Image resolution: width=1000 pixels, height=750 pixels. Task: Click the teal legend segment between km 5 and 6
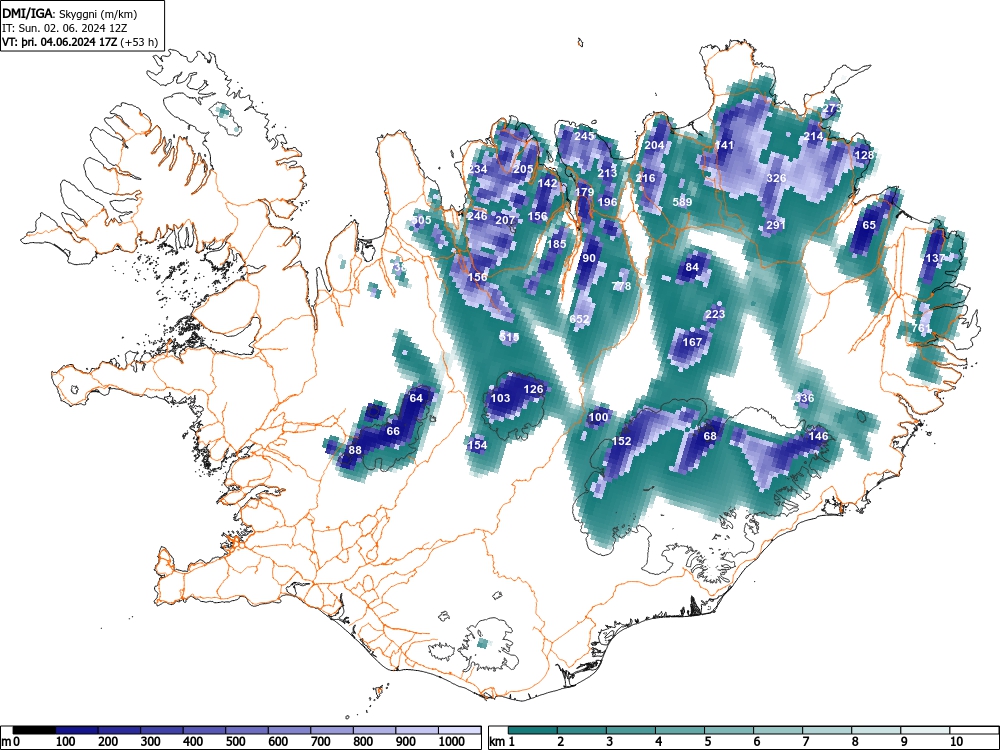tap(729, 730)
